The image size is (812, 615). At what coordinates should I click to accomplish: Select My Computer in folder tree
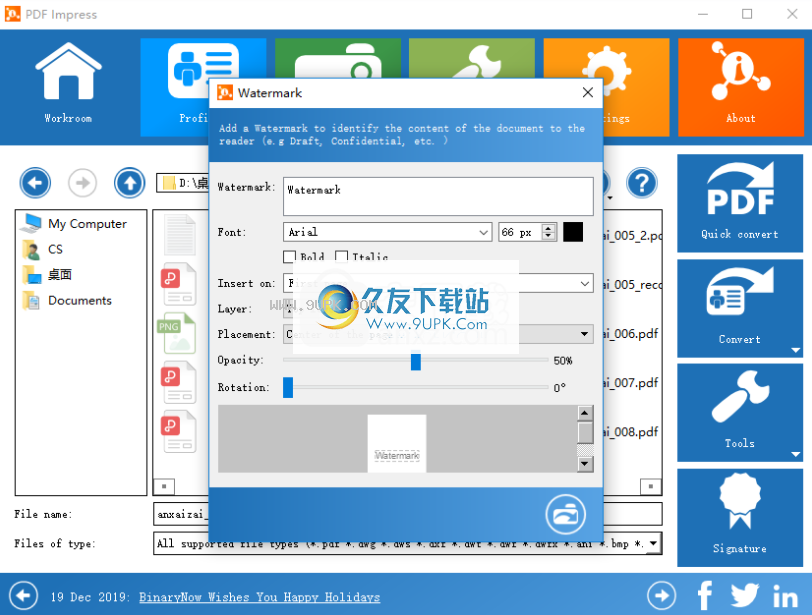pos(76,224)
